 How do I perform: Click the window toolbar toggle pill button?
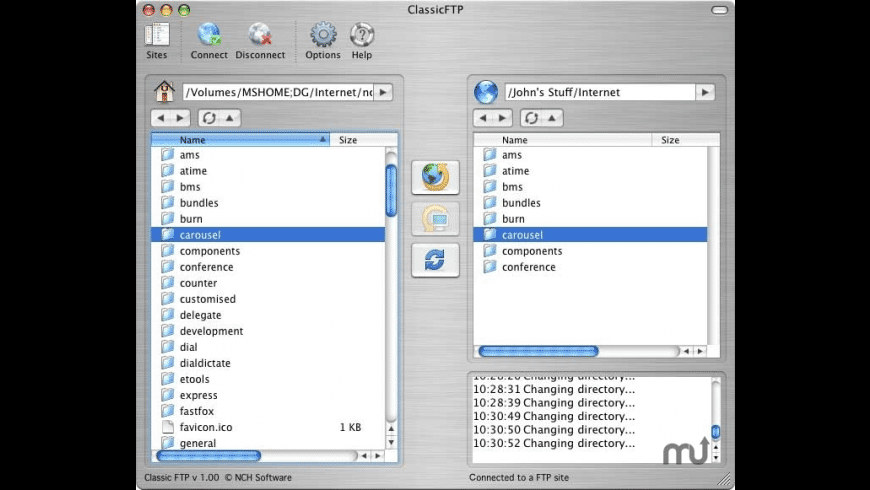tap(720, 10)
